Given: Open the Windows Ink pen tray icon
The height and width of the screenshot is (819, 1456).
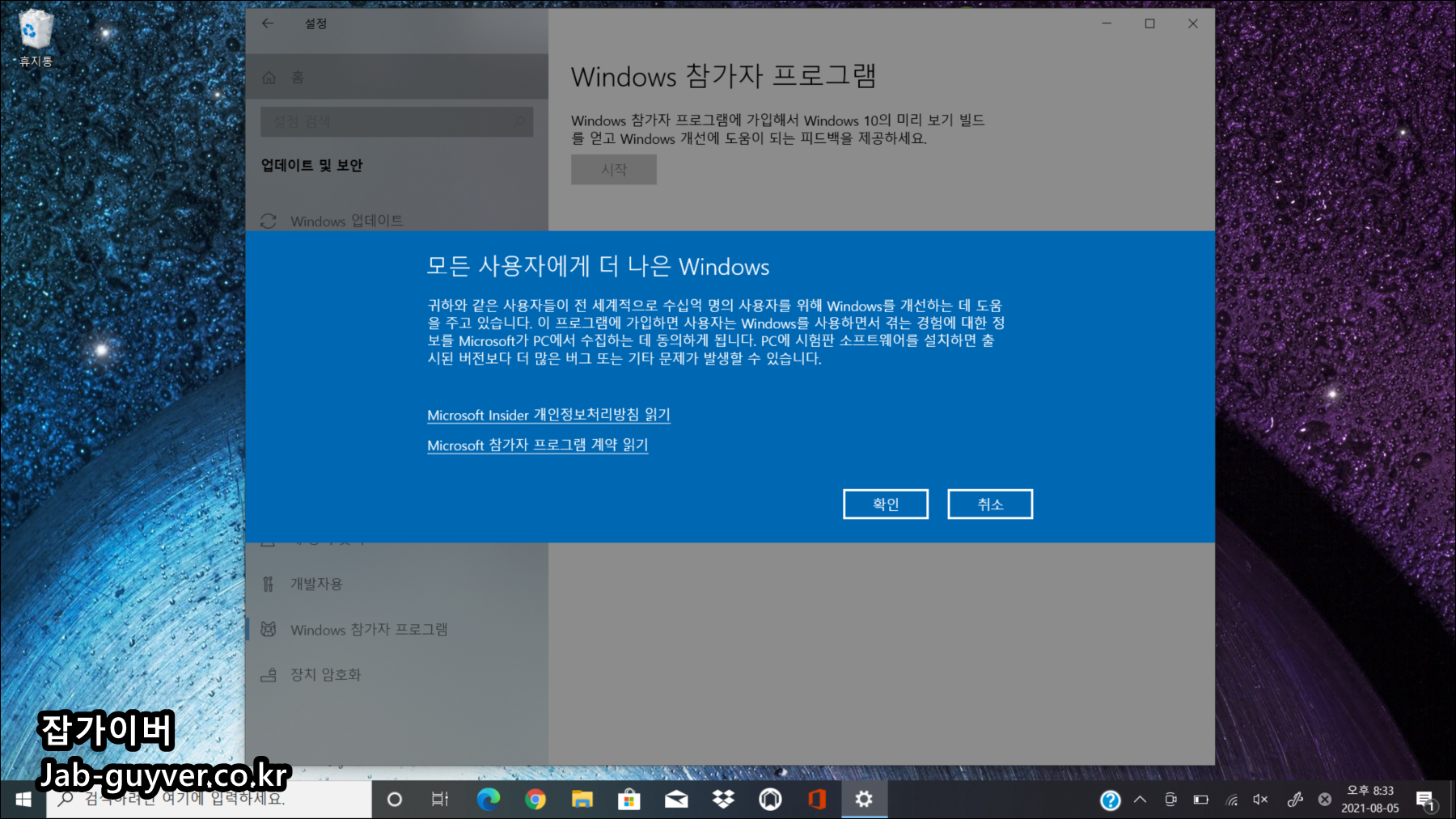Looking at the screenshot, I should pyautogui.click(x=1295, y=800).
